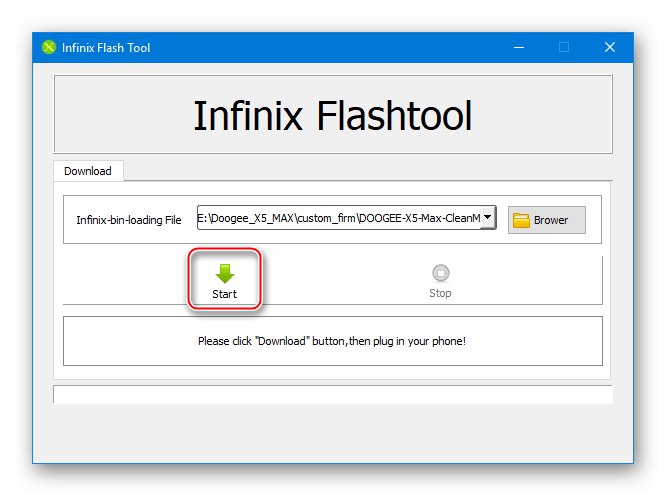Click the Infinix Flashtool heading banner
This screenshot has width=666, height=496.
(333, 115)
